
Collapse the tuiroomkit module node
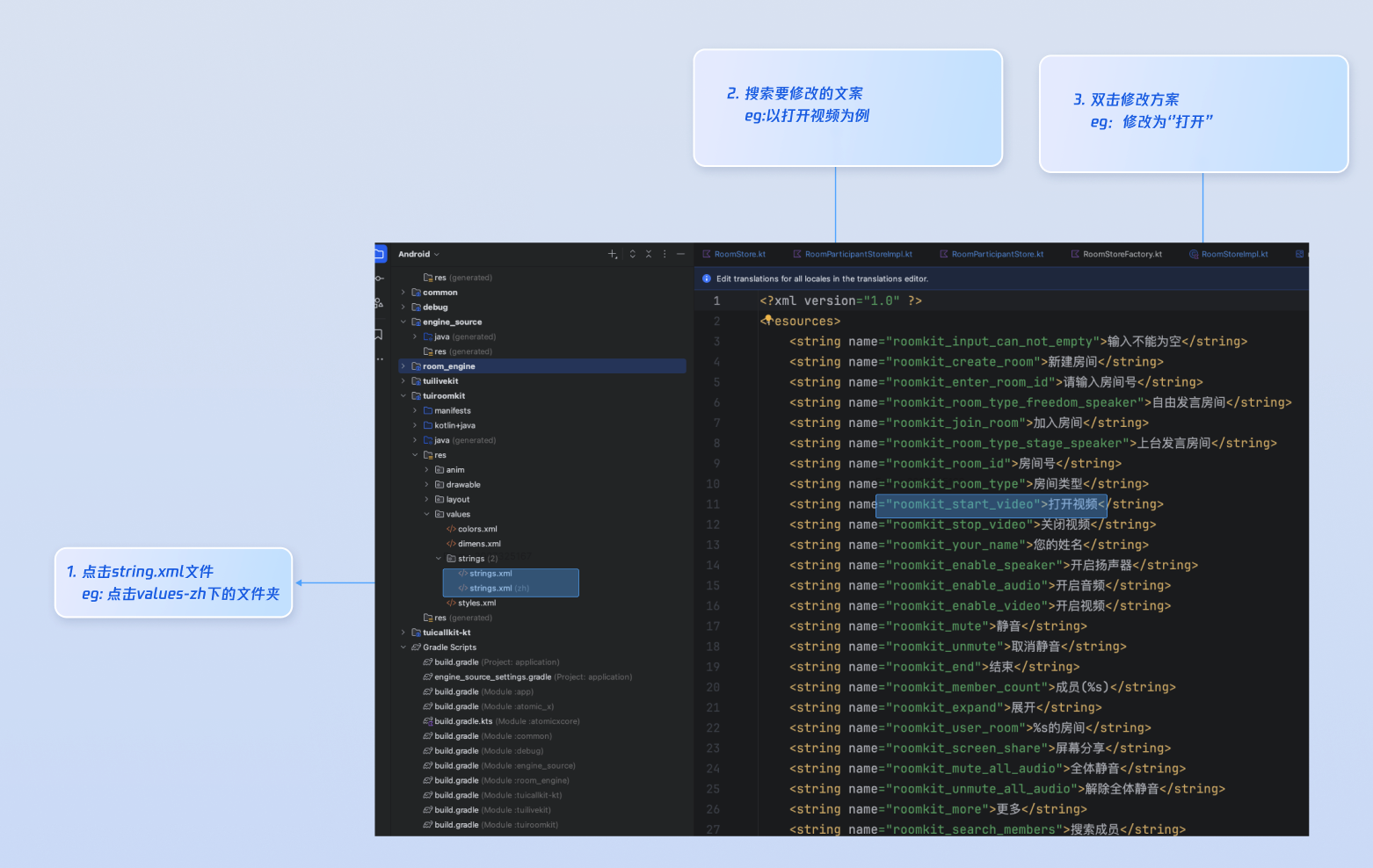(x=403, y=396)
